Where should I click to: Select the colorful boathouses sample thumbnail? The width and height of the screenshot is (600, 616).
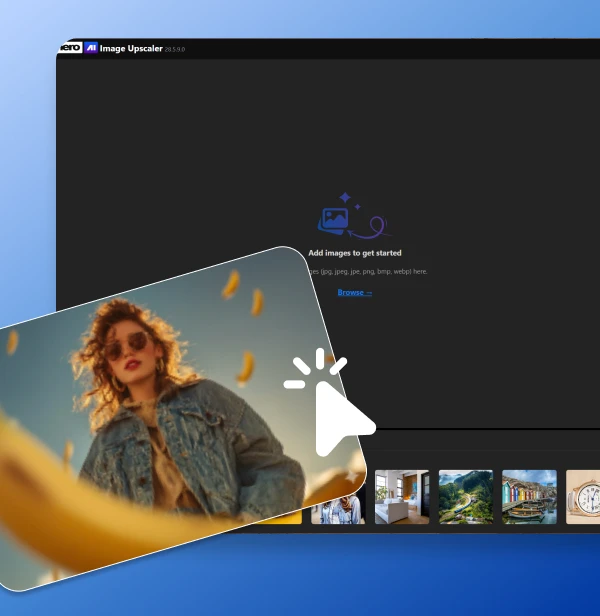(529, 497)
